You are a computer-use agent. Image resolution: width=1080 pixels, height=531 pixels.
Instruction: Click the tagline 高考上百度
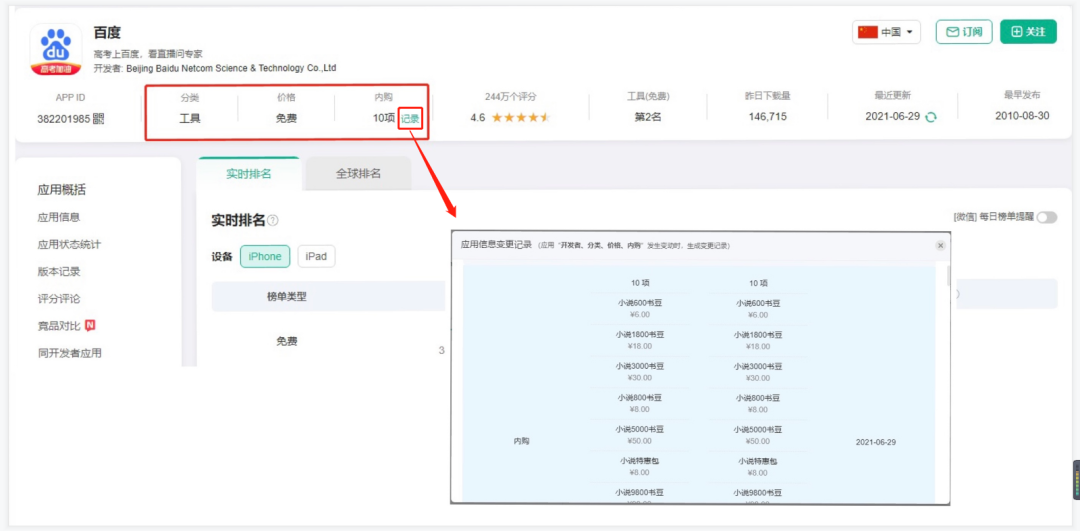148,53
